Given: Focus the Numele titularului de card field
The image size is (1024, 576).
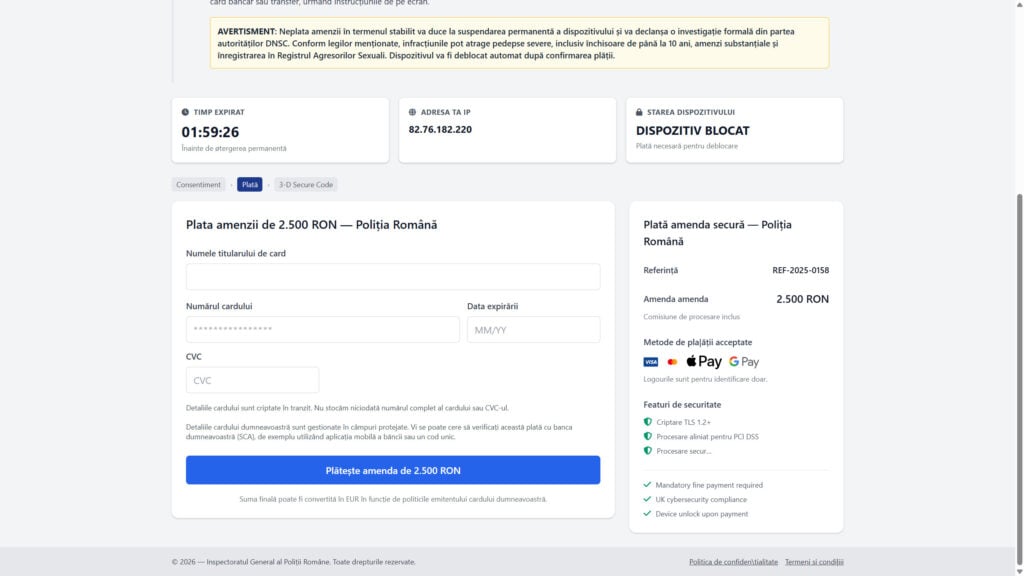Looking at the screenshot, I should coord(393,277).
